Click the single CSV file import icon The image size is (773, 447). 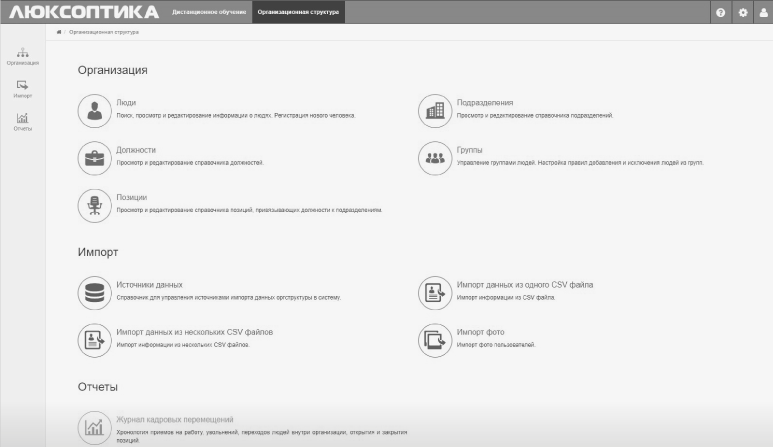(x=435, y=293)
